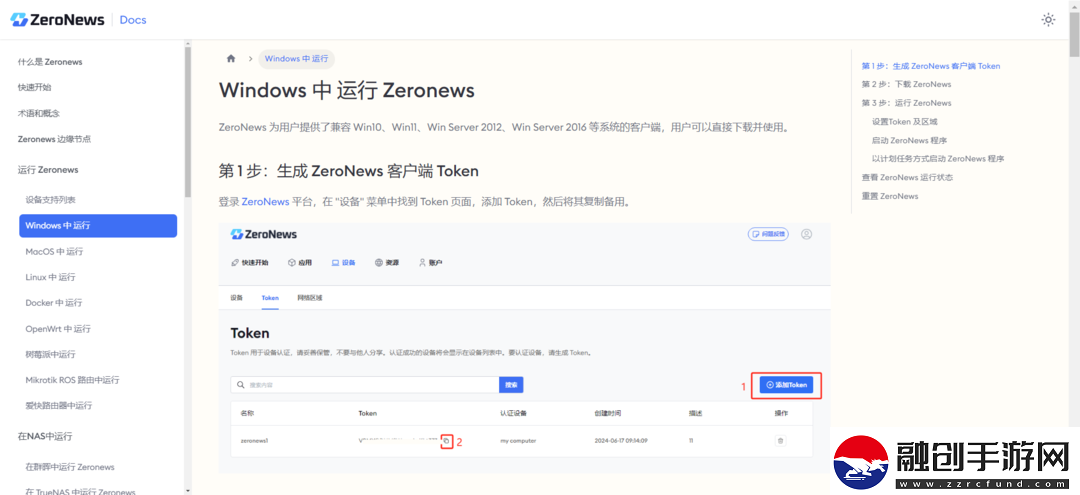The width and height of the screenshot is (1080, 495).
Task: Click the '问题反馈' button in the embedded page
Action: tap(768, 234)
